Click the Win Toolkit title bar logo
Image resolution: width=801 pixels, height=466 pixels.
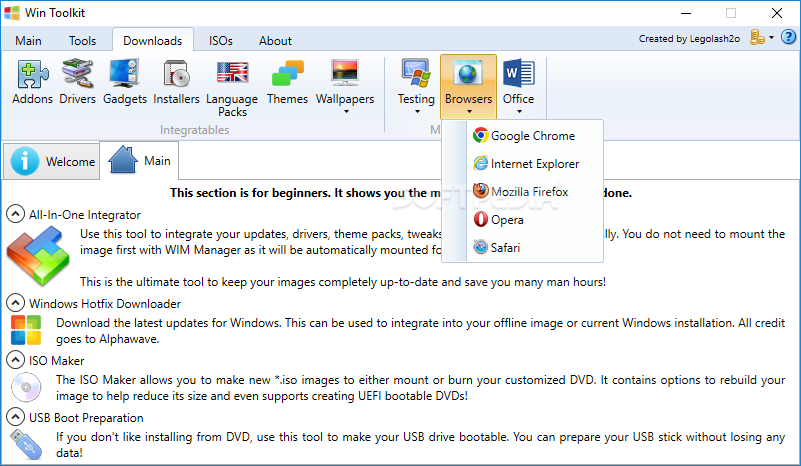[12, 13]
